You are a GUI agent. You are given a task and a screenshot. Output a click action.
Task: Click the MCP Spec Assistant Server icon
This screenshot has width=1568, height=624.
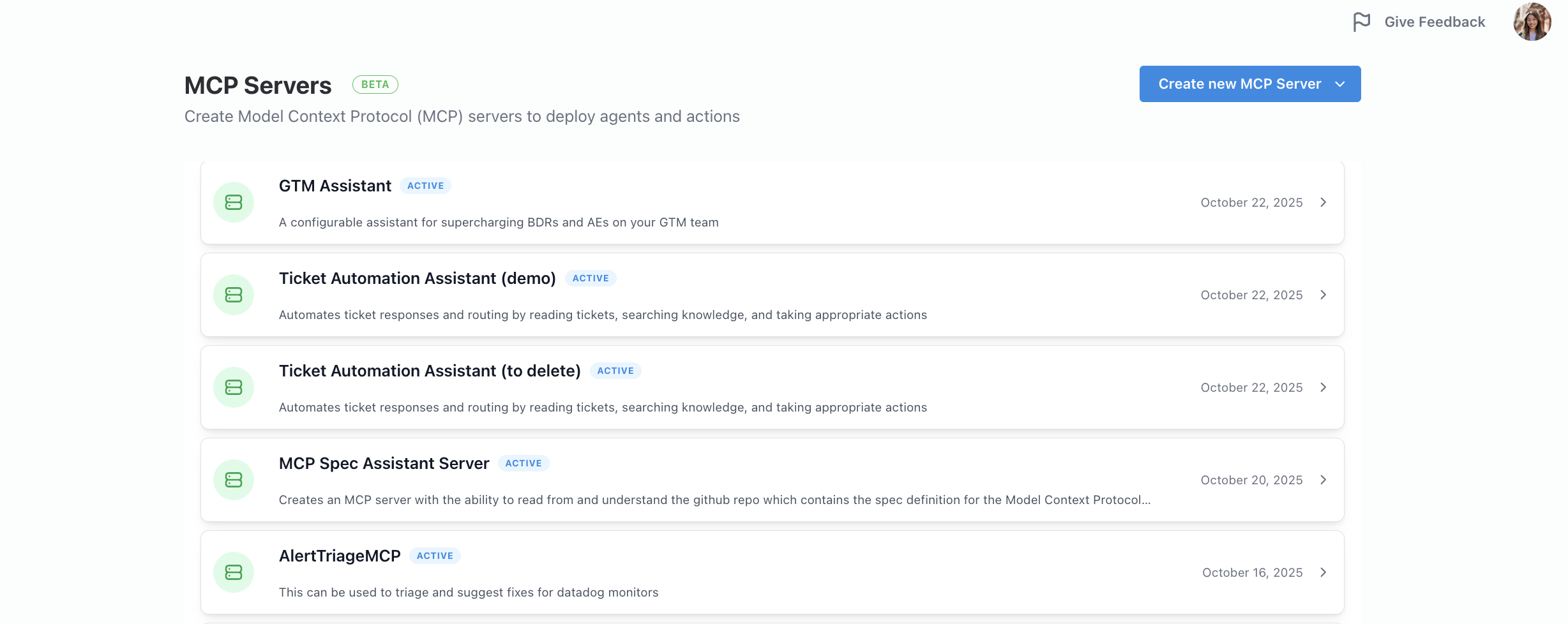click(x=234, y=480)
